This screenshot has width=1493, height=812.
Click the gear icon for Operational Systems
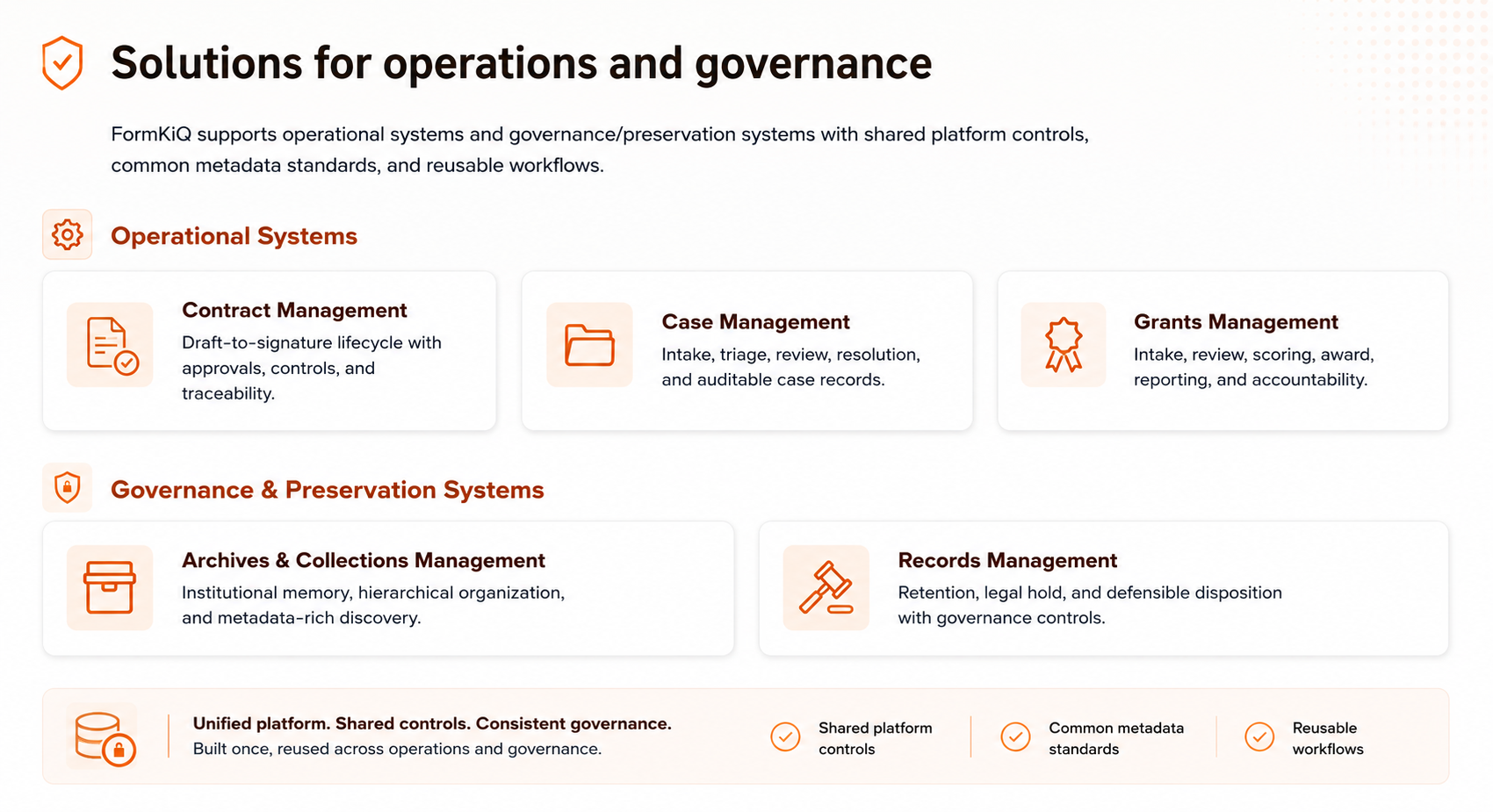68,234
